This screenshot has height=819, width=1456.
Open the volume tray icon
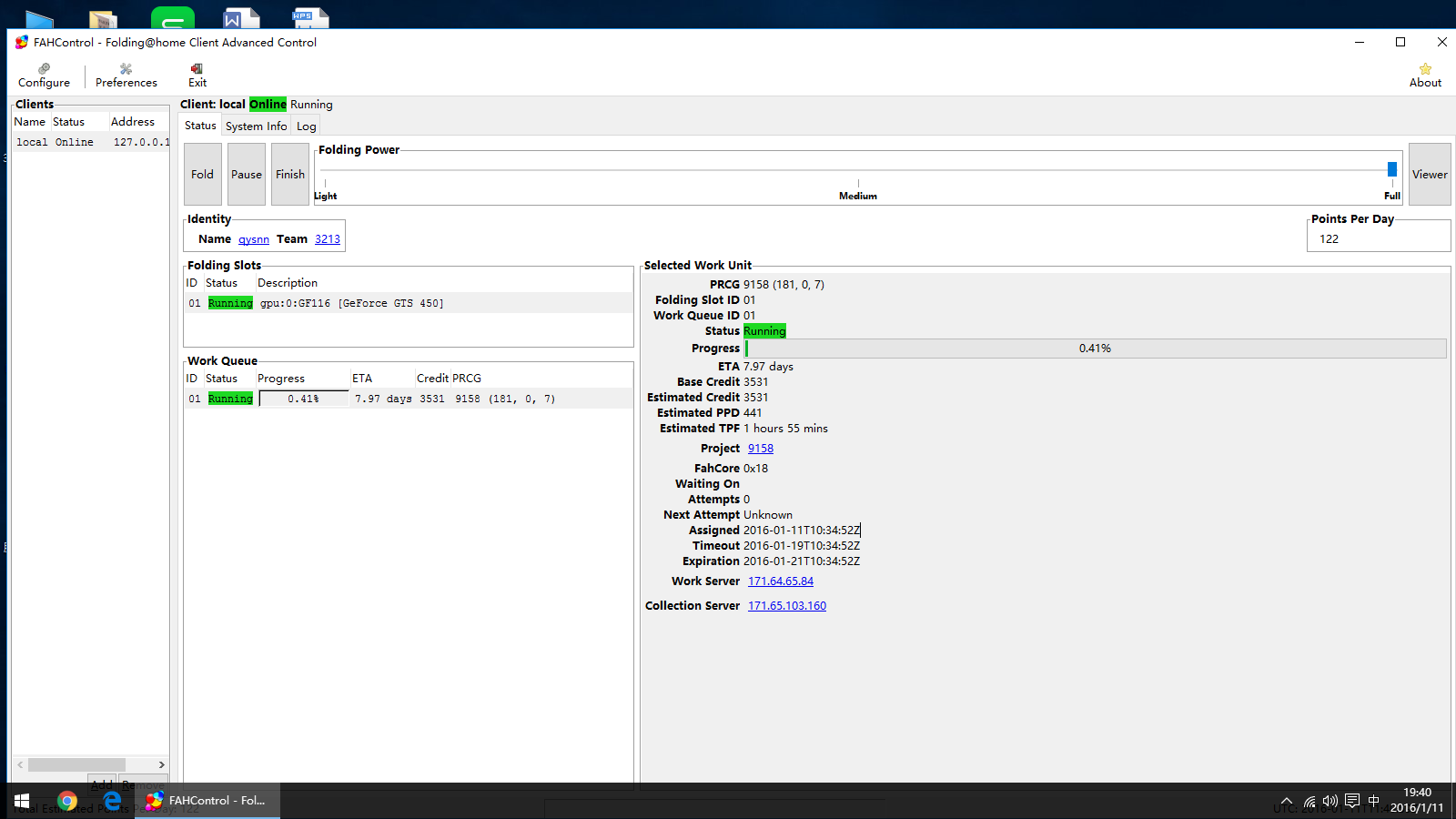(x=1330, y=802)
